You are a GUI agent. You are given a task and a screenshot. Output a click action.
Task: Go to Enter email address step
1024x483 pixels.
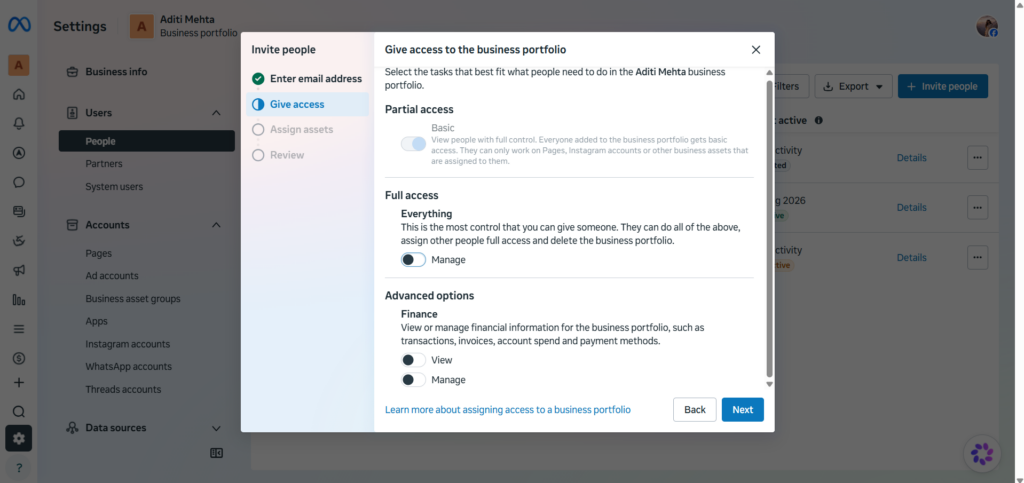coord(307,79)
